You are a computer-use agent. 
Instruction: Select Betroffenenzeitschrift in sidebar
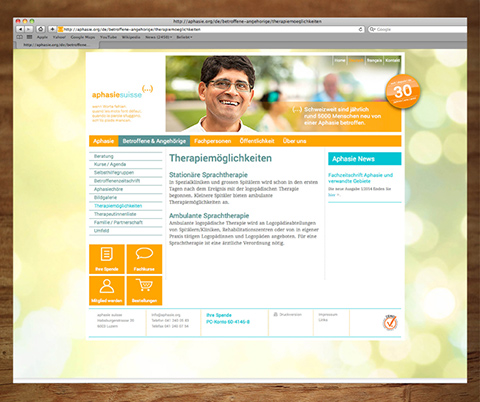(126, 181)
